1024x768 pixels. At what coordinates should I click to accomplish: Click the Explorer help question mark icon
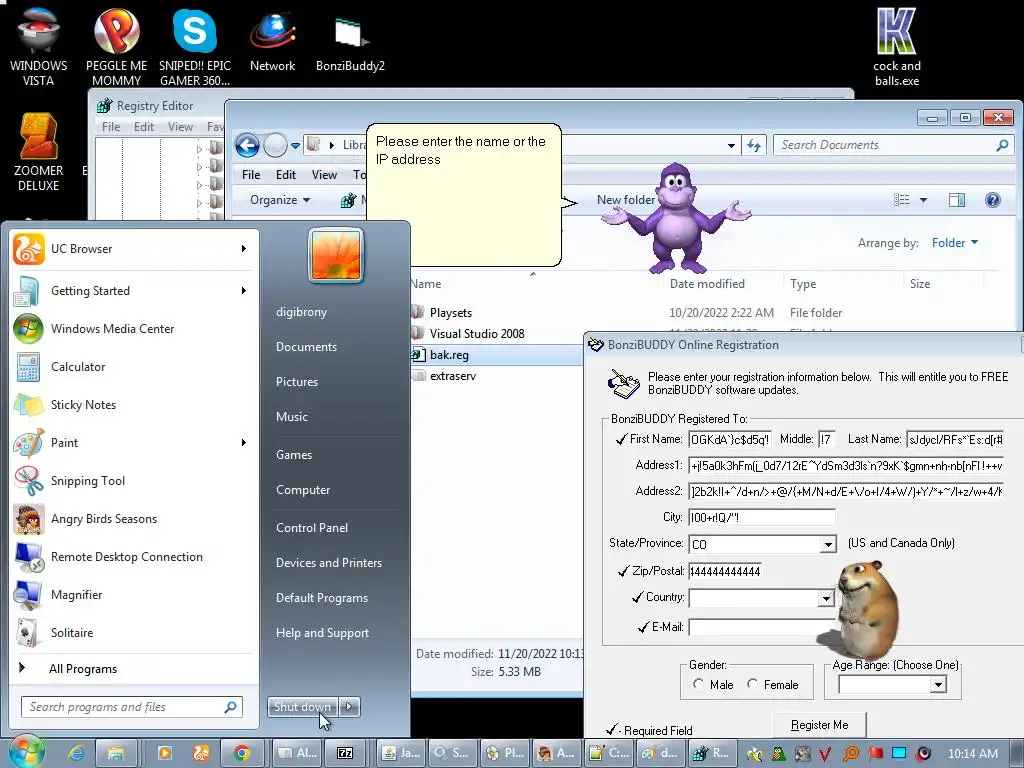[993, 200]
